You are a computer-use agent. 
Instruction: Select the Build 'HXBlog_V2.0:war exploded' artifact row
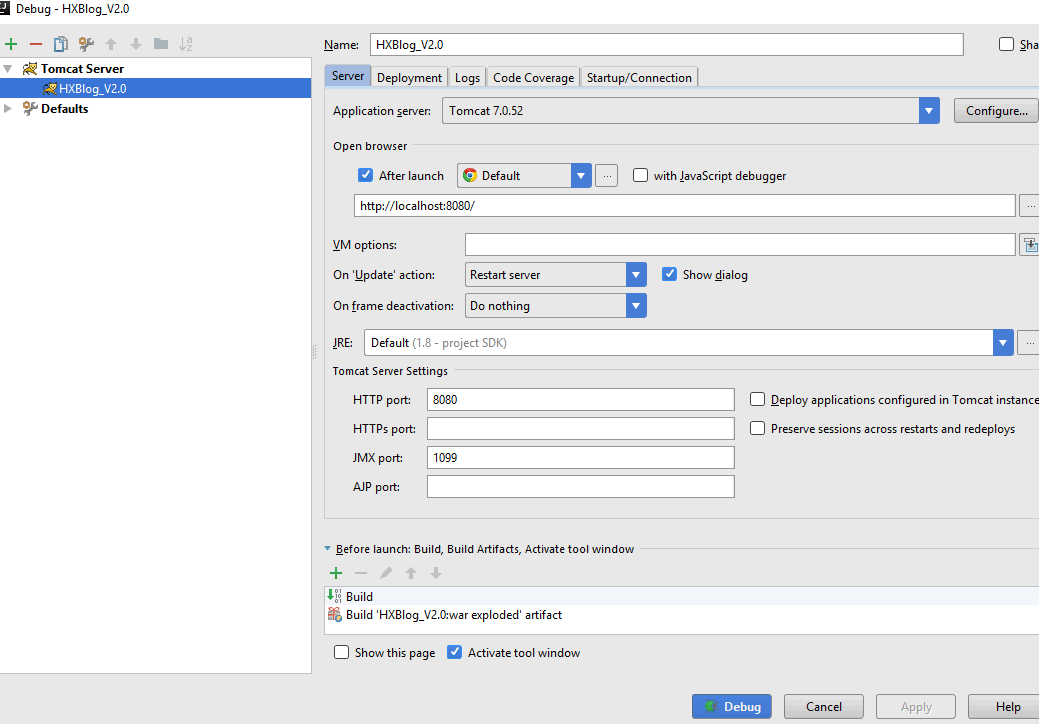[x=683, y=615]
